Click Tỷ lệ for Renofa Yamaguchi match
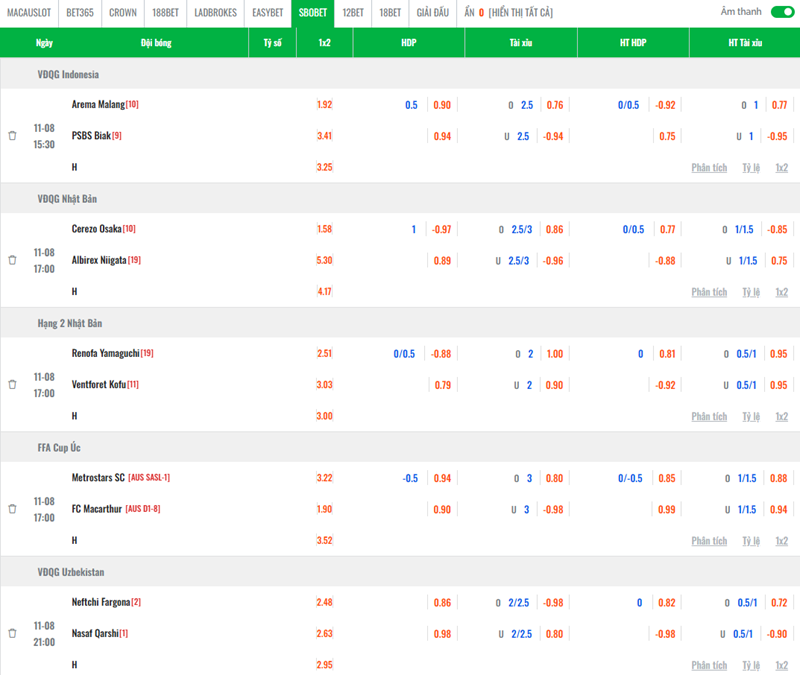The height and width of the screenshot is (675, 800). [x=751, y=417]
